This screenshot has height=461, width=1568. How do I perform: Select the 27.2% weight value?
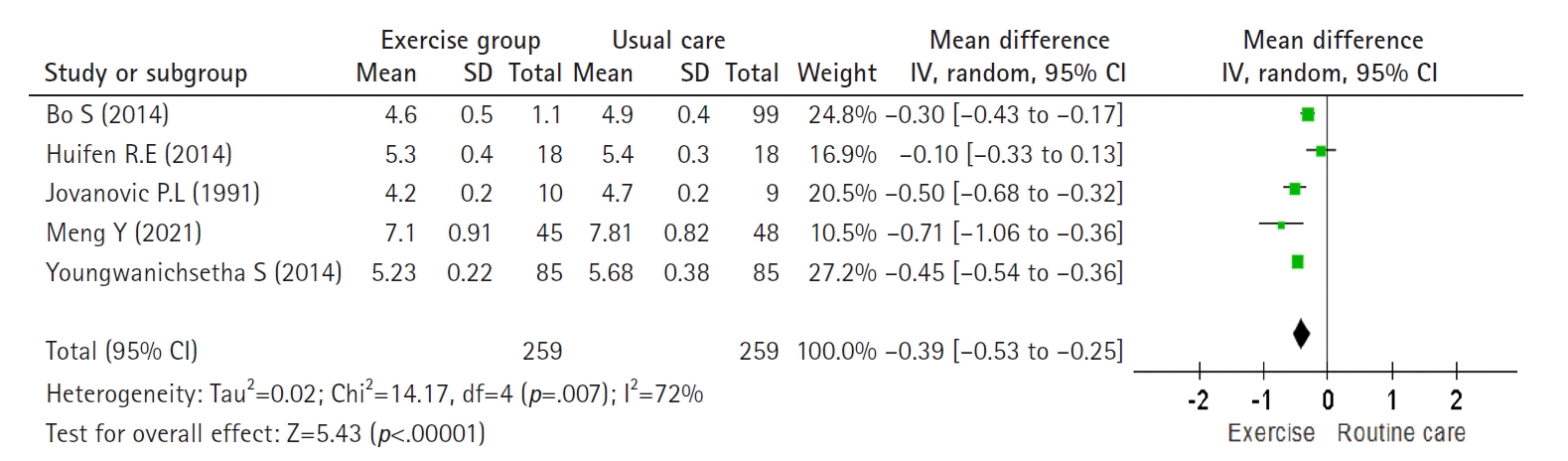(842, 272)
